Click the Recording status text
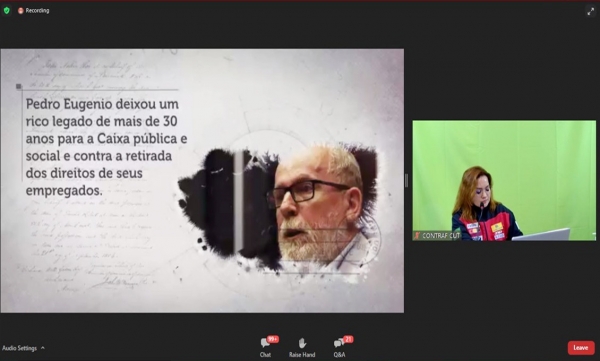Viewport: 600px width, 361px height. pos(37,11)
